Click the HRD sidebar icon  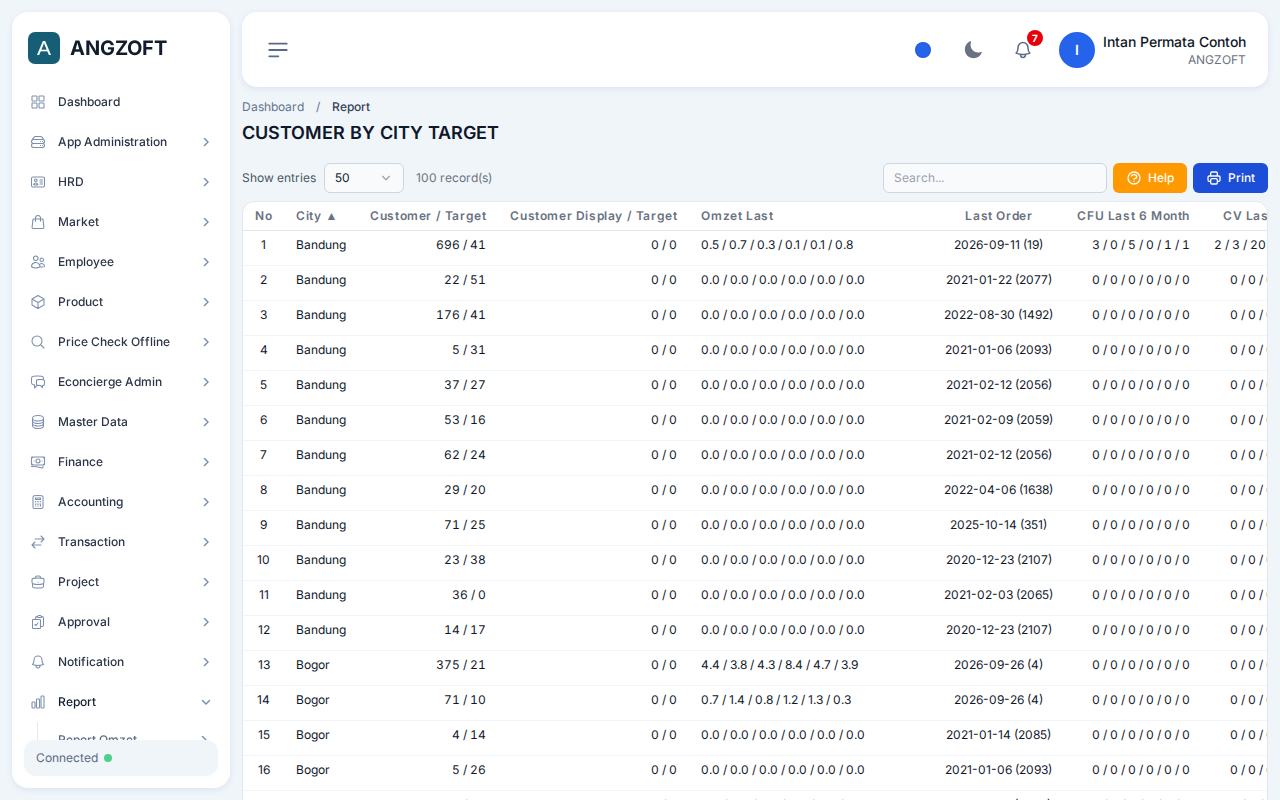tap(38, 182)
